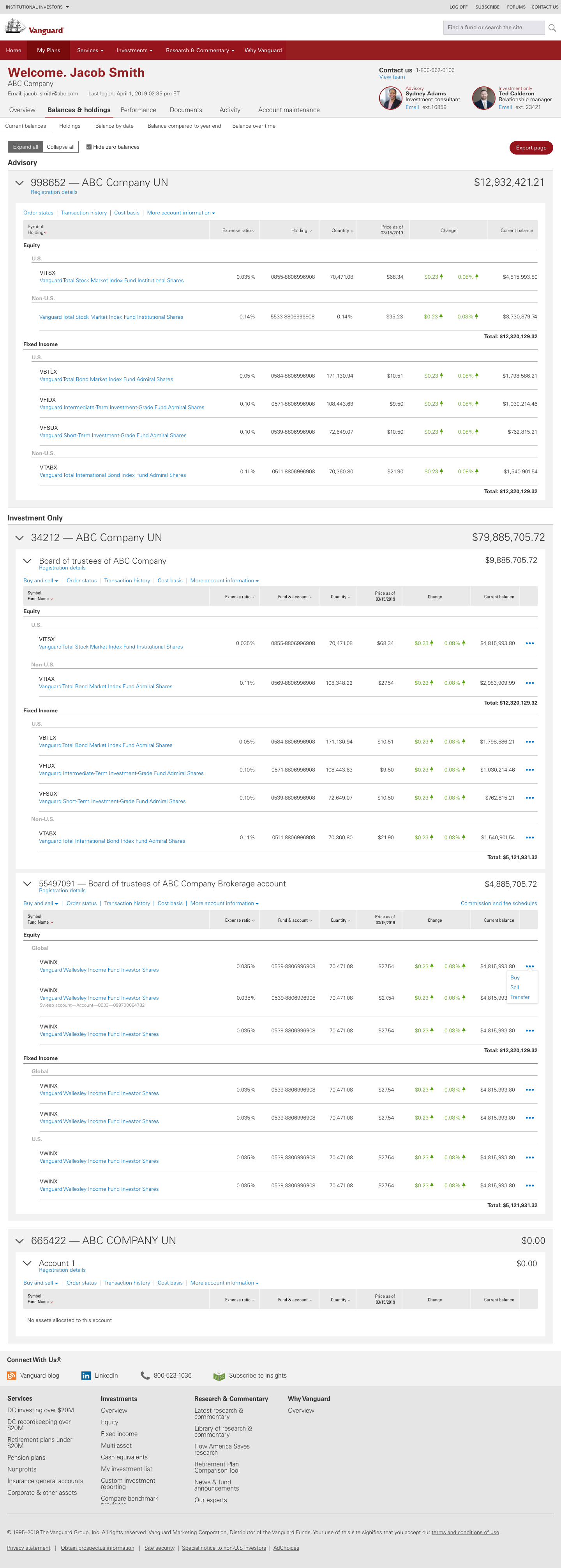Select Balance compared to year end sub-tab
Image resolution: width=561 pixels, height=1568 pixels.
point(184,126)
